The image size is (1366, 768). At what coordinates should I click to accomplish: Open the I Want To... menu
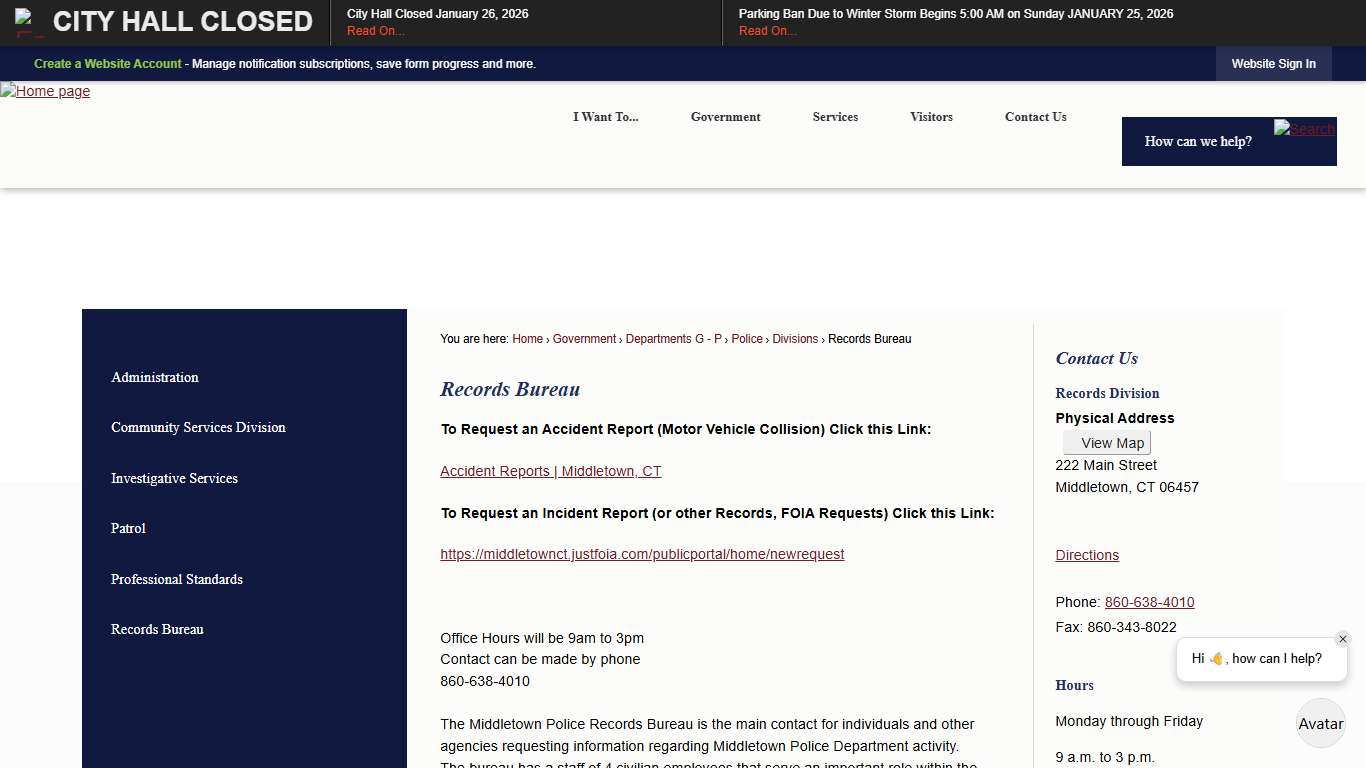coord(605,117)
